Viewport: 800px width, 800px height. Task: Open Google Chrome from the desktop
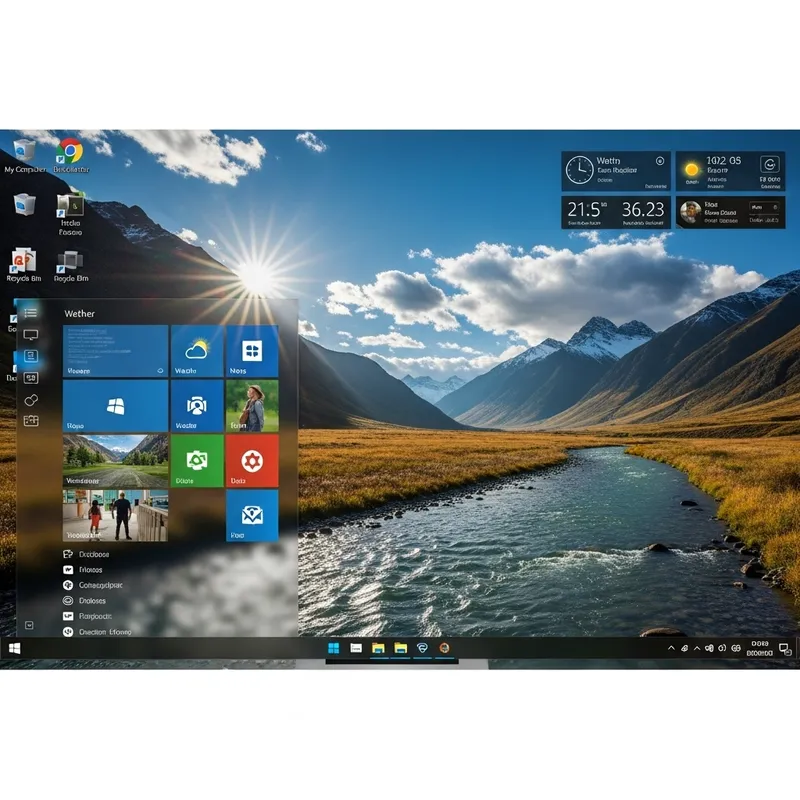(69, 150)
